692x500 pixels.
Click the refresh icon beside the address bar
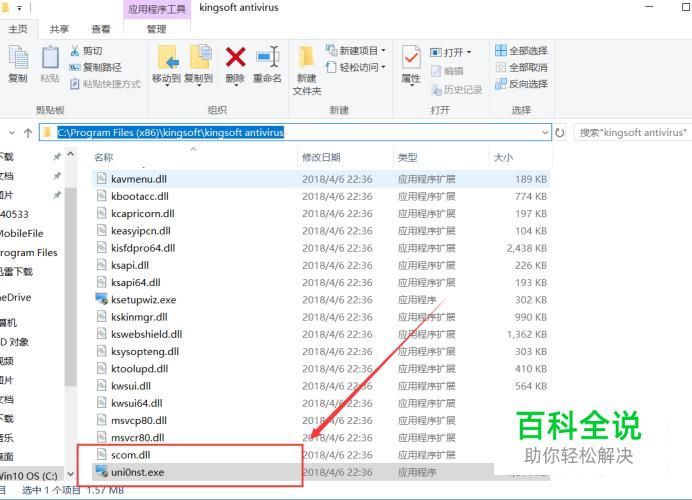click(x=560, y=132)
